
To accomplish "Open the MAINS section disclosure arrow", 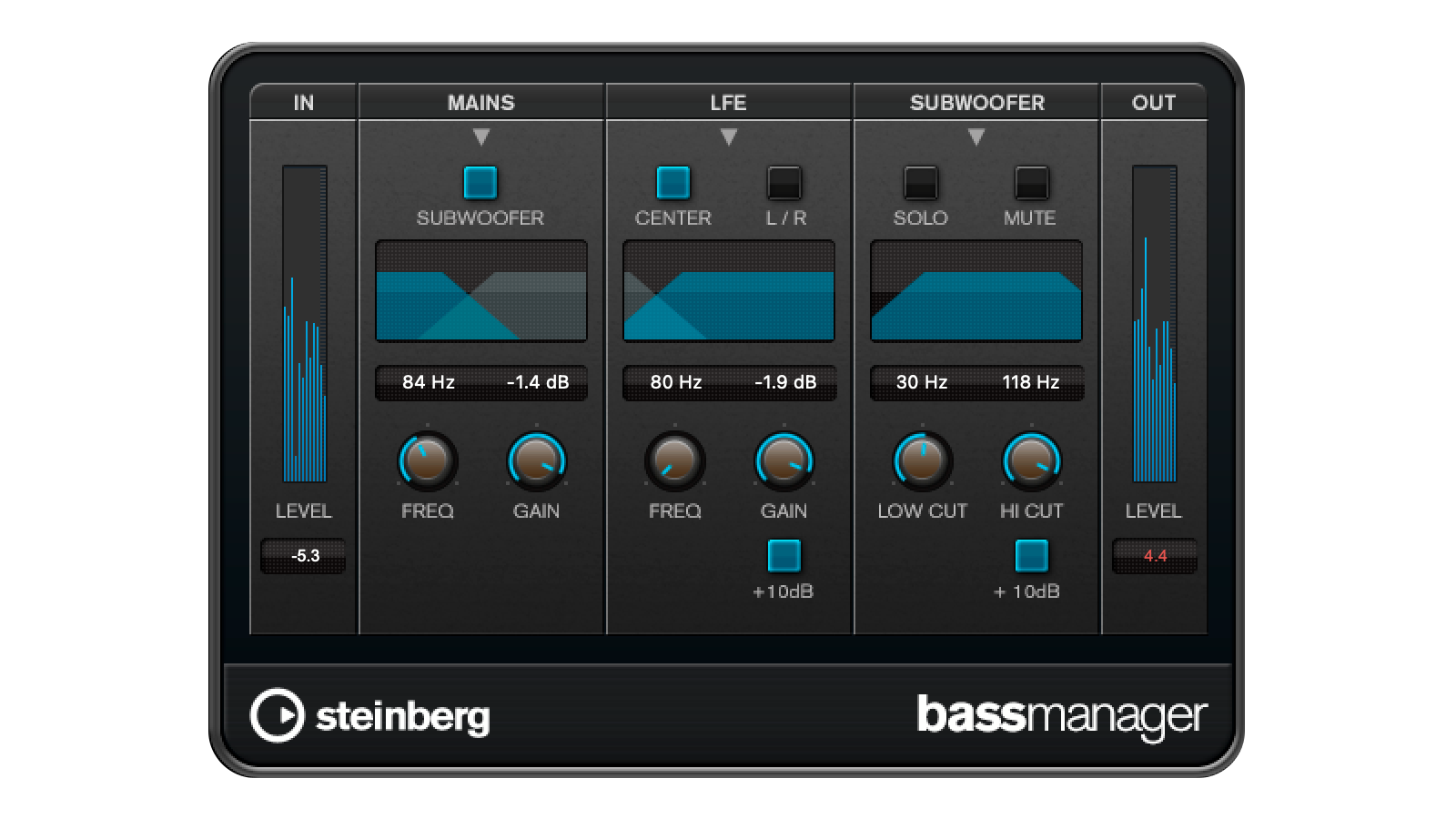I will [x=481, y=136].
